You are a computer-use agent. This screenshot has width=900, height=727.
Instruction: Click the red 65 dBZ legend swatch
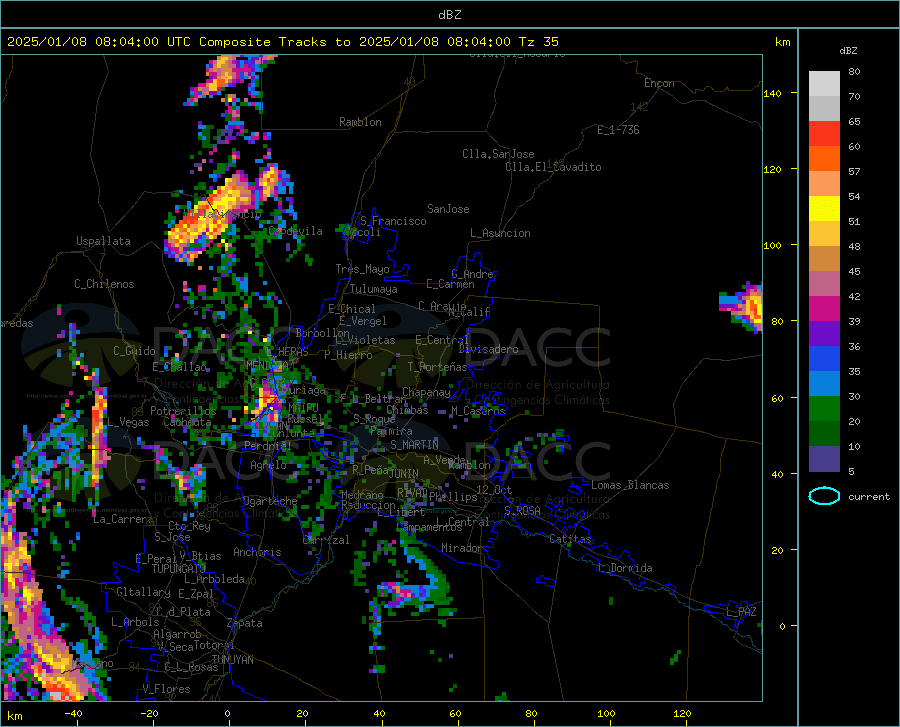(x=824, y=133)
